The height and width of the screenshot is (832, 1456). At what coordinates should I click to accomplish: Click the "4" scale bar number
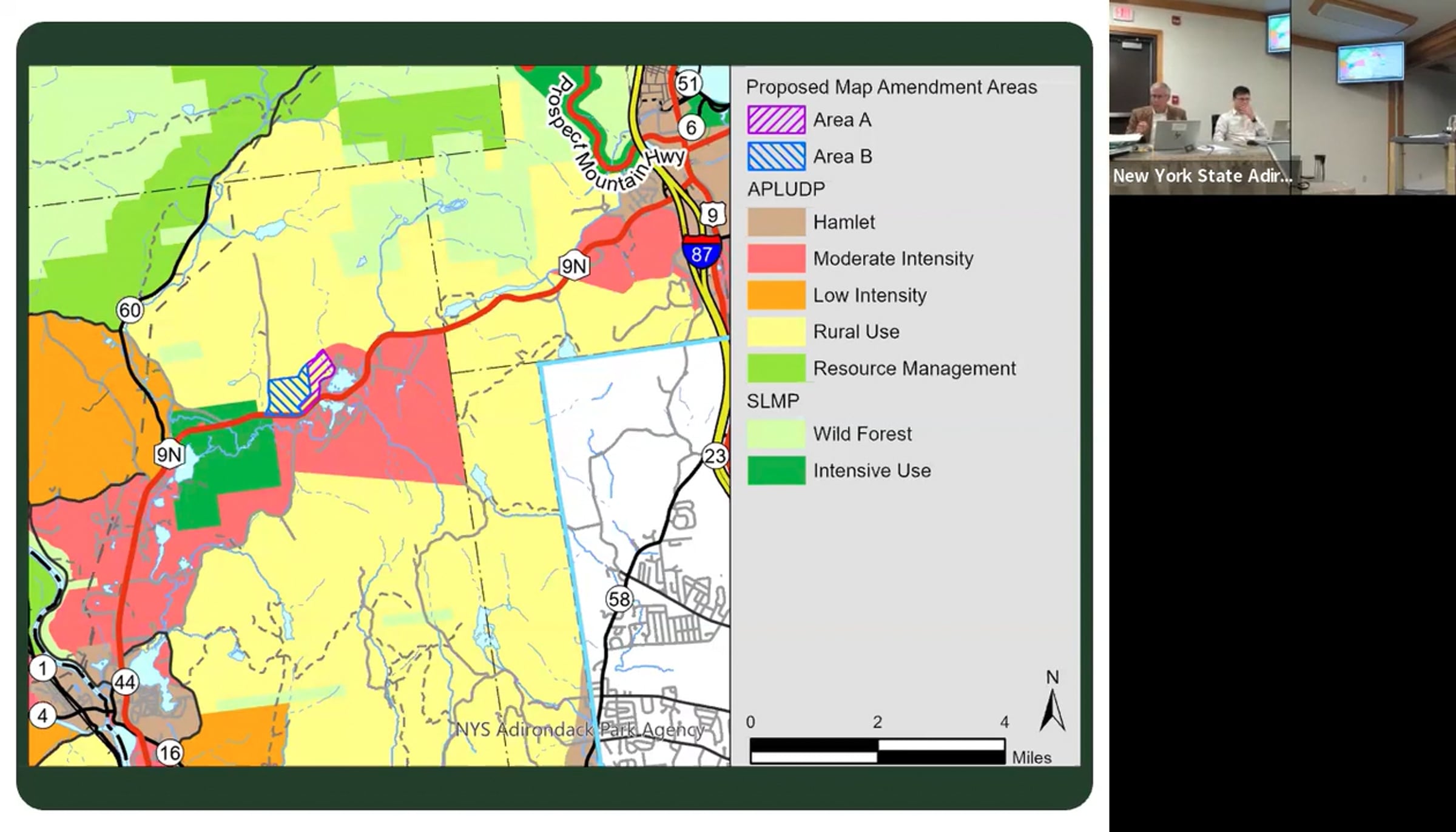(1005, 722)
